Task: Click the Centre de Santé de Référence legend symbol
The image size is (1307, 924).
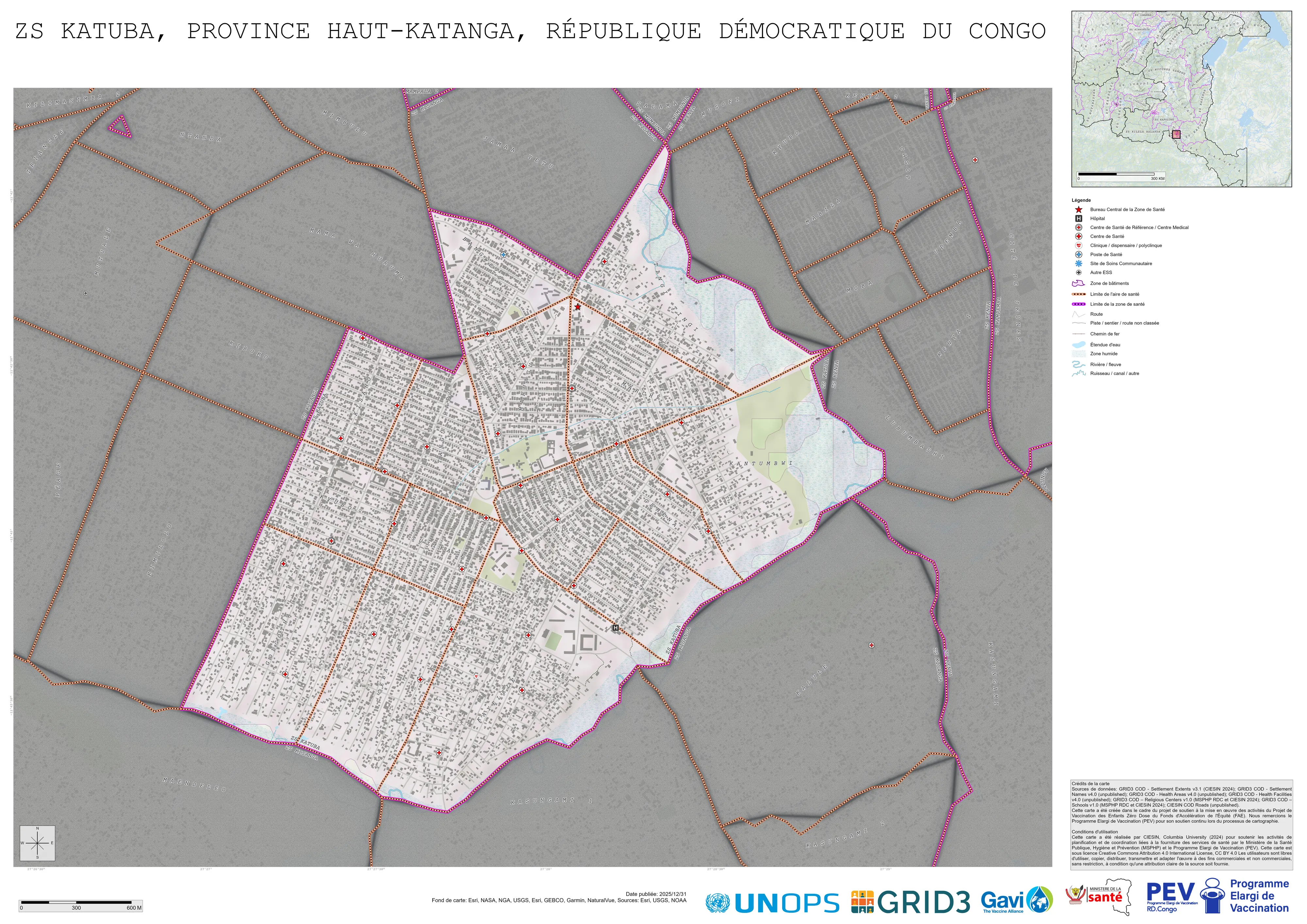Action: (1079, 228)
